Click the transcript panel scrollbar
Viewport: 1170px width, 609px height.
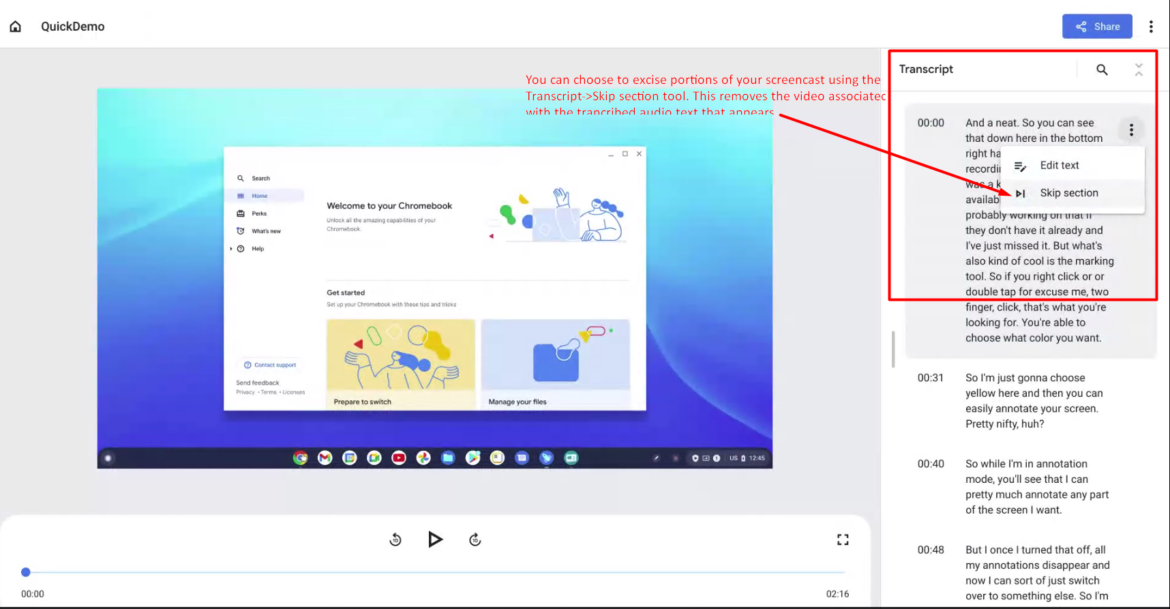point(893,350)
